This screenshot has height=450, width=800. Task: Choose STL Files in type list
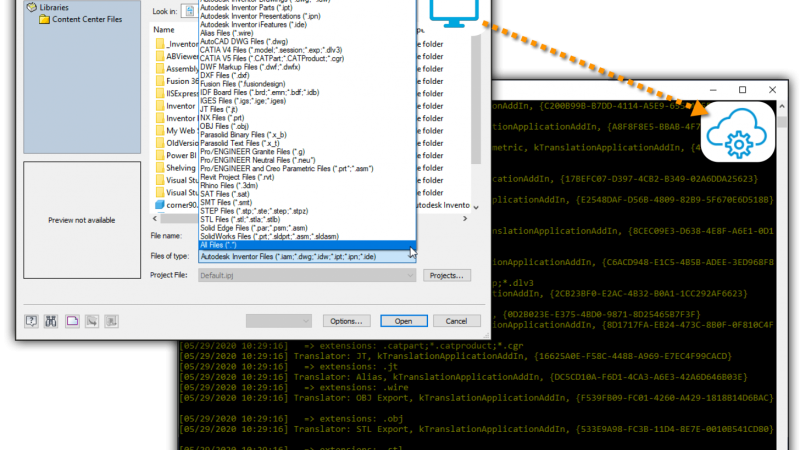240,219
